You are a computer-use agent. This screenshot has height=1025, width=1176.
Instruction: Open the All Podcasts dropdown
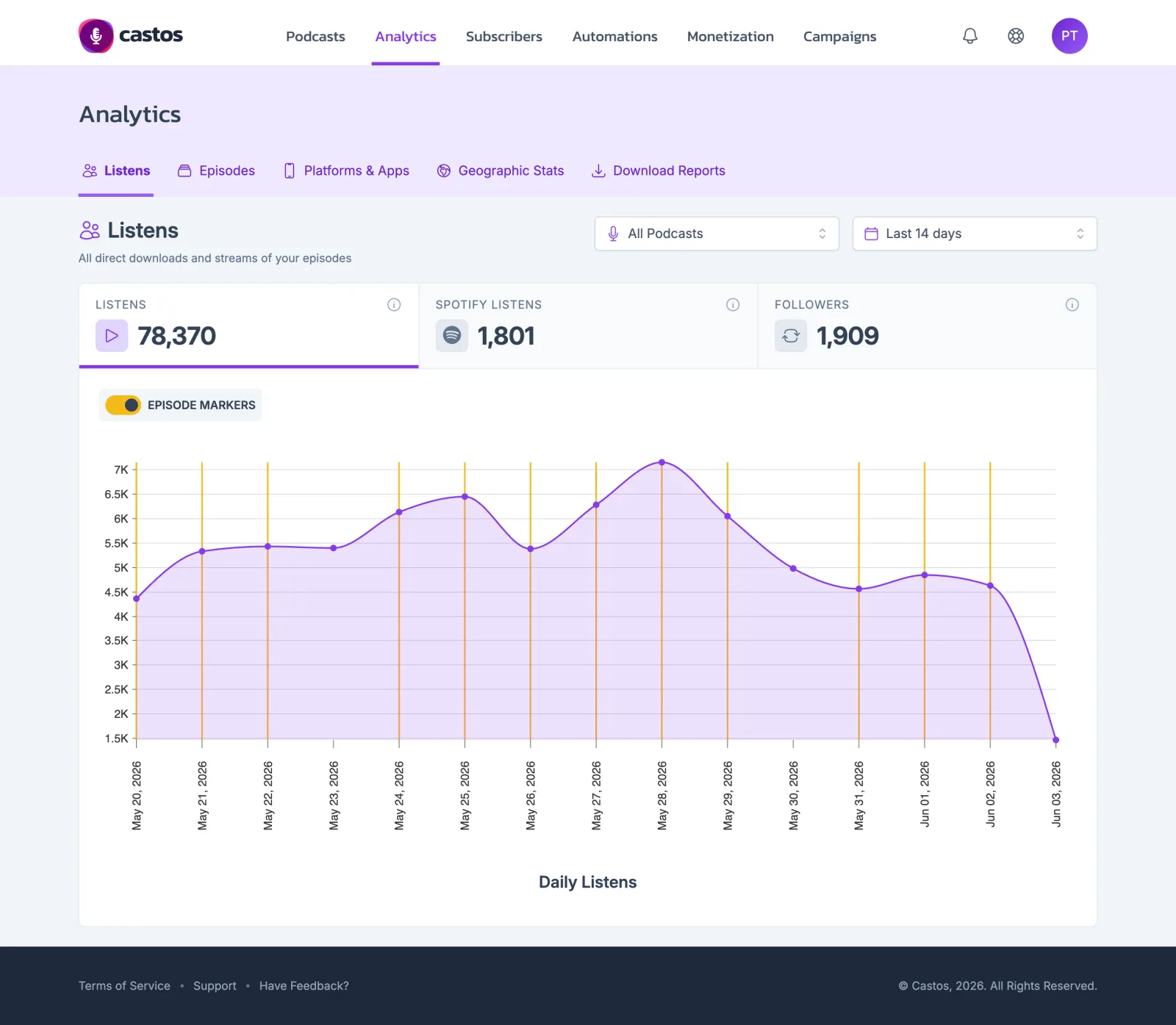(717, 234)
